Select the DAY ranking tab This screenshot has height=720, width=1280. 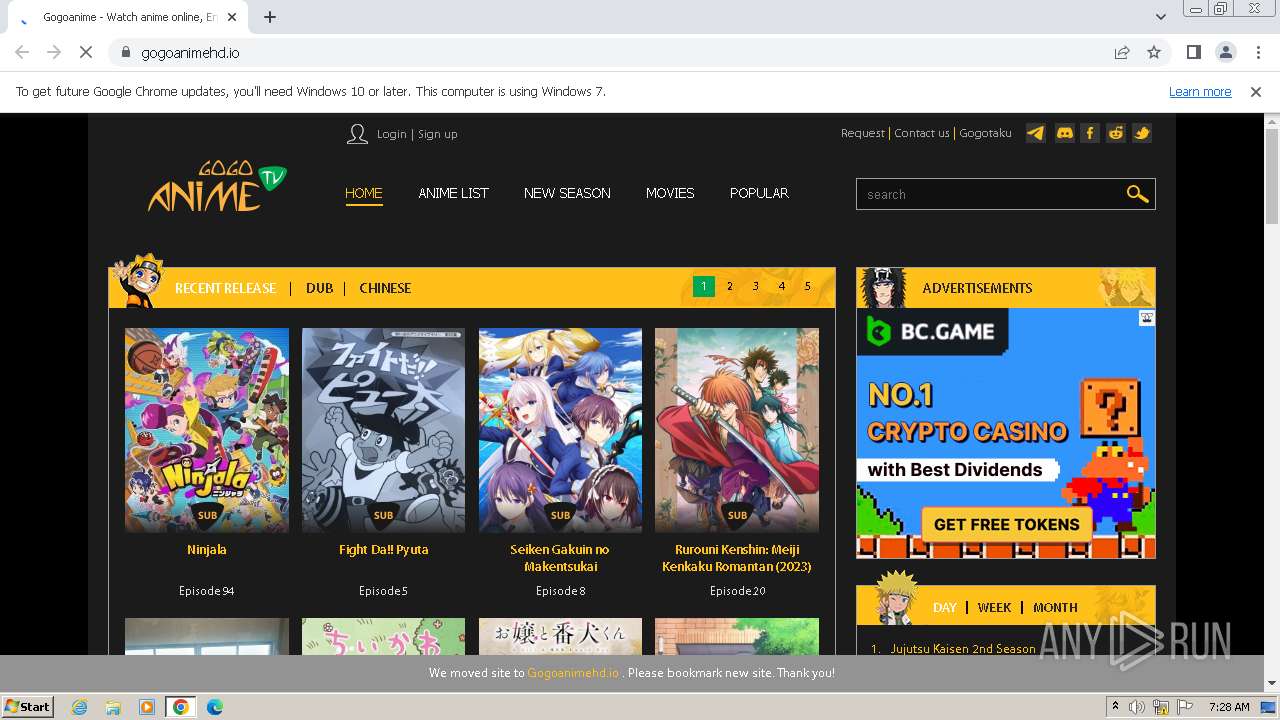[x=945, y=607]
